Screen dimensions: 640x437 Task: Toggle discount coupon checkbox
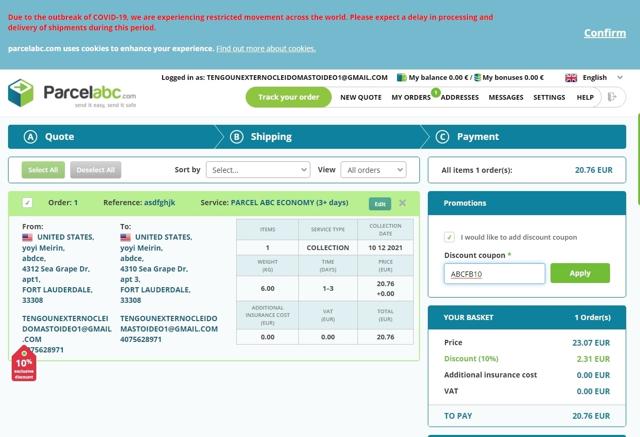pos(449,237)
